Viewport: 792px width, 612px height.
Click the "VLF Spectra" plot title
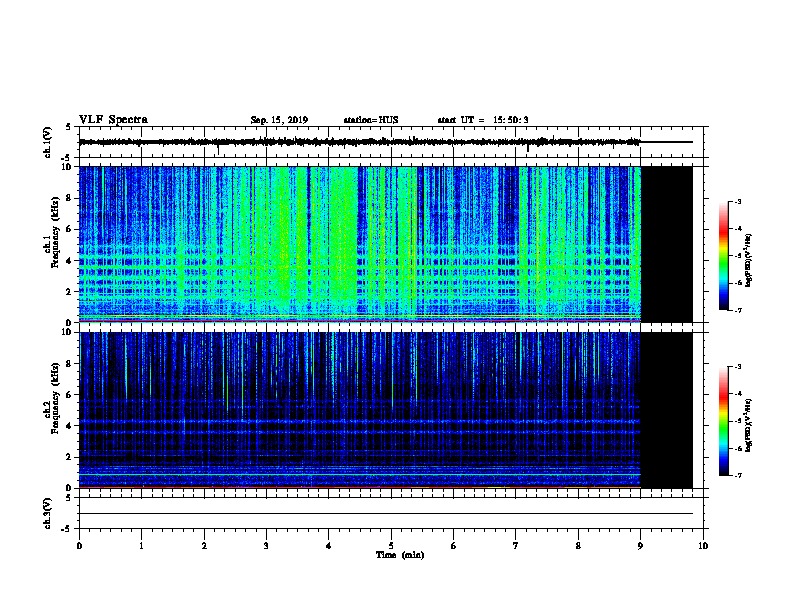113,120
